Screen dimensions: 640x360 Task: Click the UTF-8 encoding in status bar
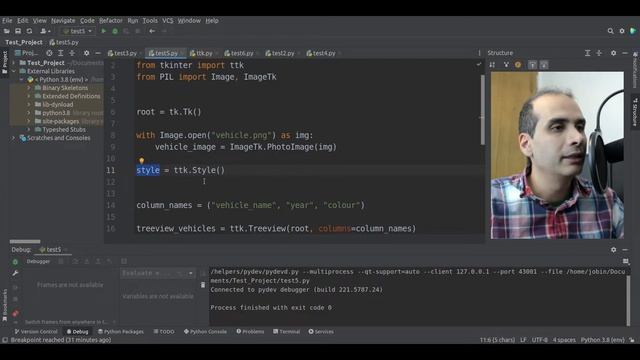pos(539,340)
